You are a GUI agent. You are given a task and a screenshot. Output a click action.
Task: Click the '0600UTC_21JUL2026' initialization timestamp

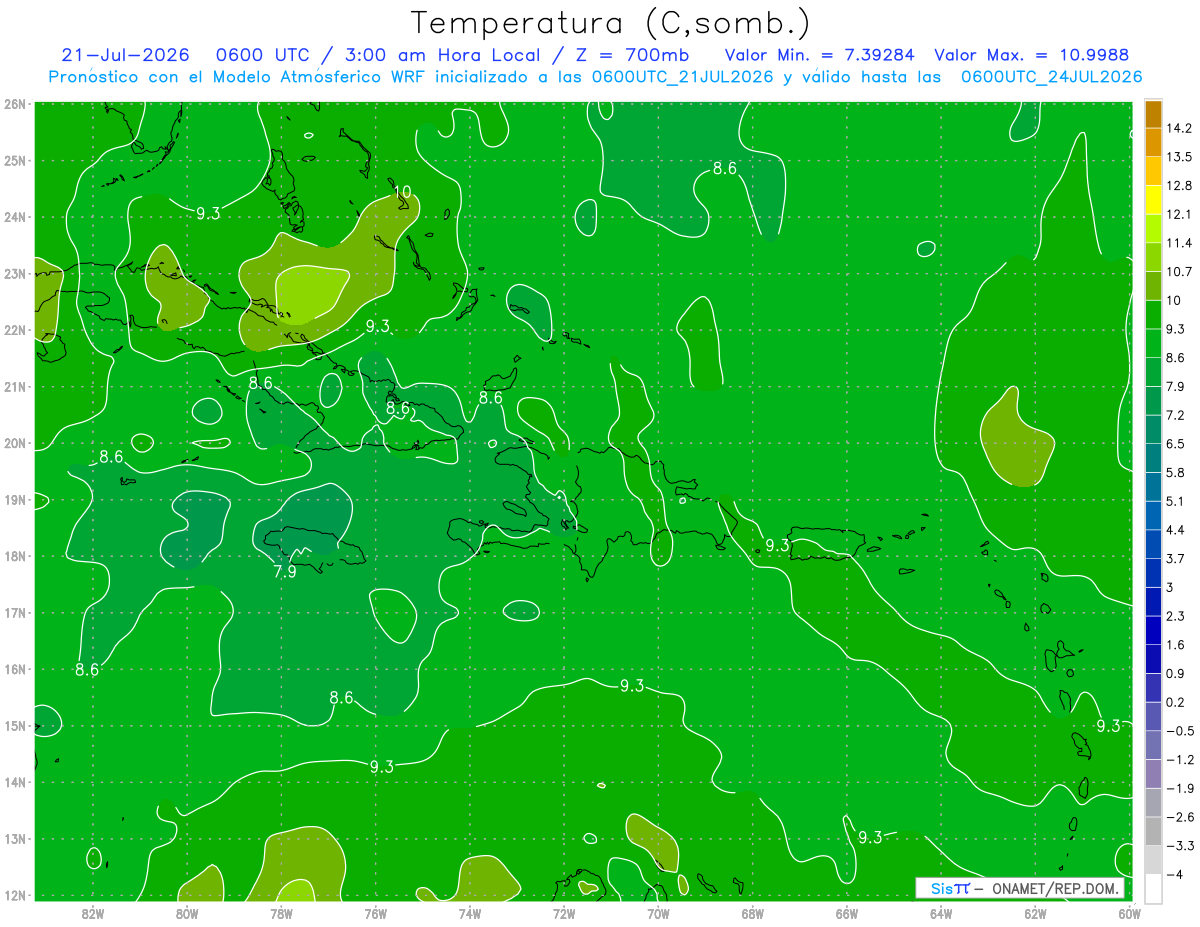pyautogui.click(x=682, y=76)
